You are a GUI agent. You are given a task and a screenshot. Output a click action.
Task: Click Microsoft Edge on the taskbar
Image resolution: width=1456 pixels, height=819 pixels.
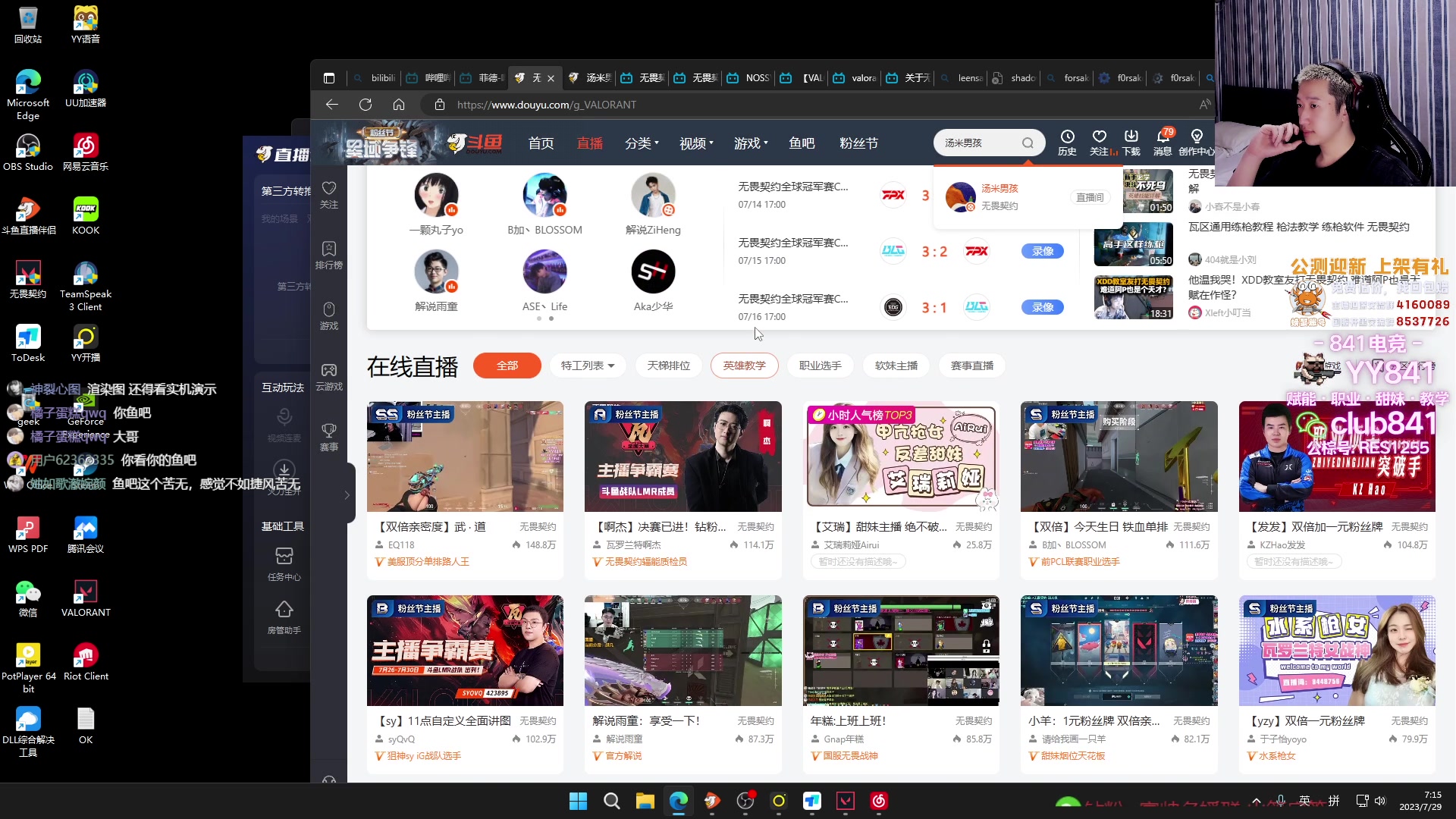point(678,801)
